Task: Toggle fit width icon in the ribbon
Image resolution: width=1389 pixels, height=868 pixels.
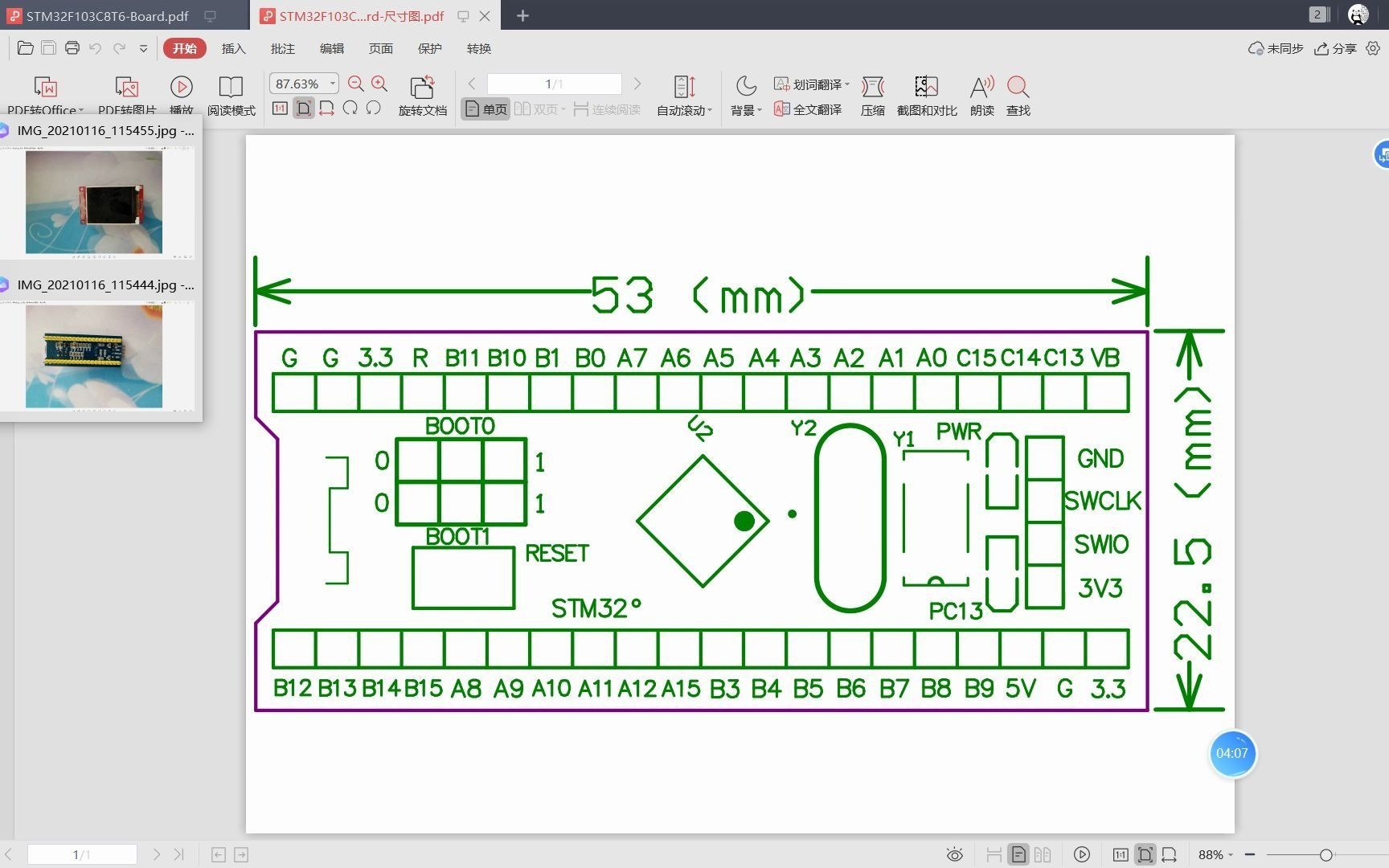Action: 326,108
